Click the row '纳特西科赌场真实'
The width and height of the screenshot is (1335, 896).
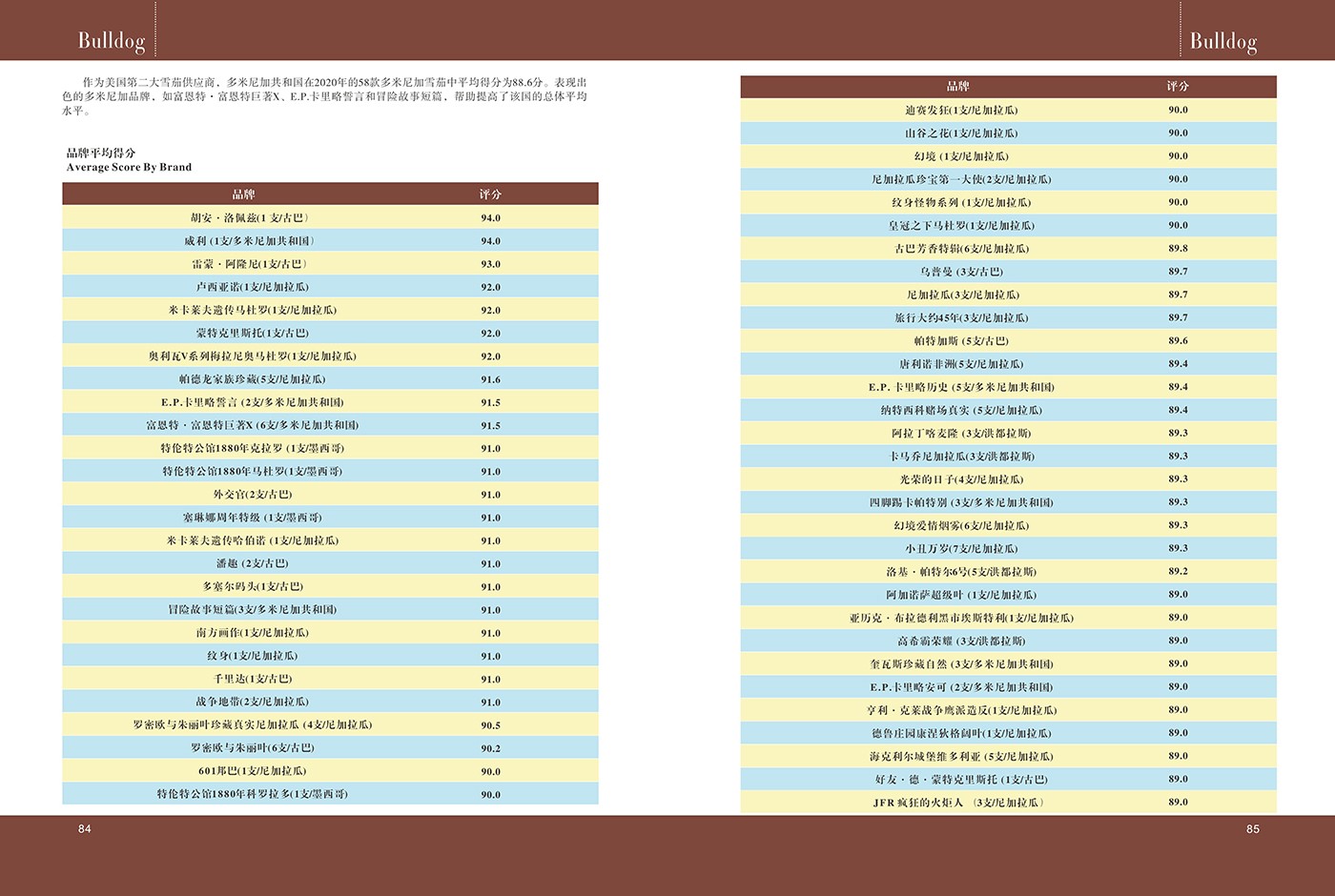point(1008,410)
